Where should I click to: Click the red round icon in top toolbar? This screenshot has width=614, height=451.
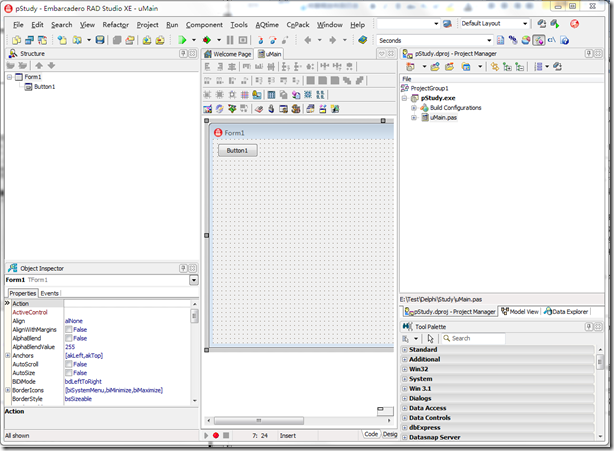pos(574,24)
